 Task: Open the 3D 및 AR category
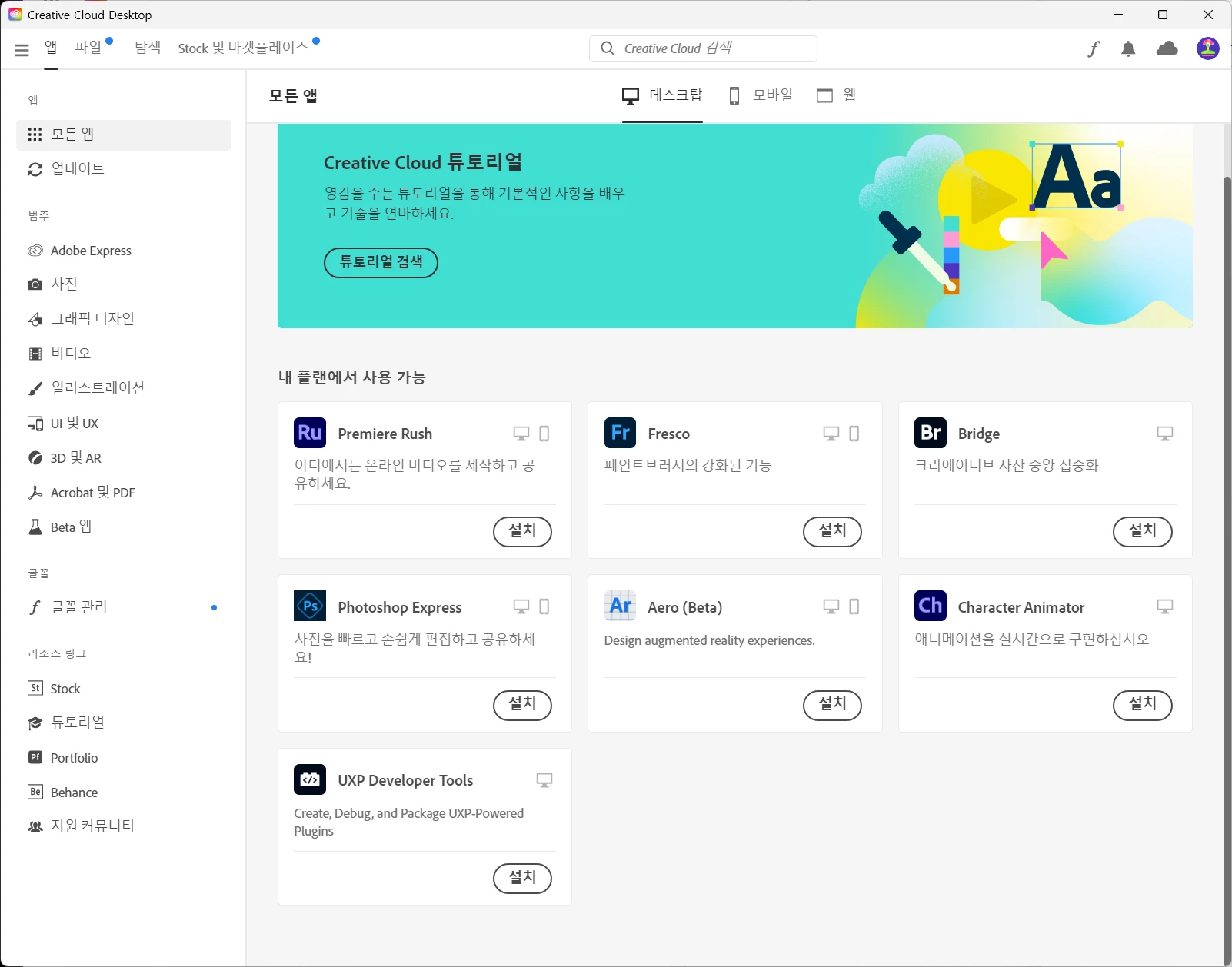124,458
